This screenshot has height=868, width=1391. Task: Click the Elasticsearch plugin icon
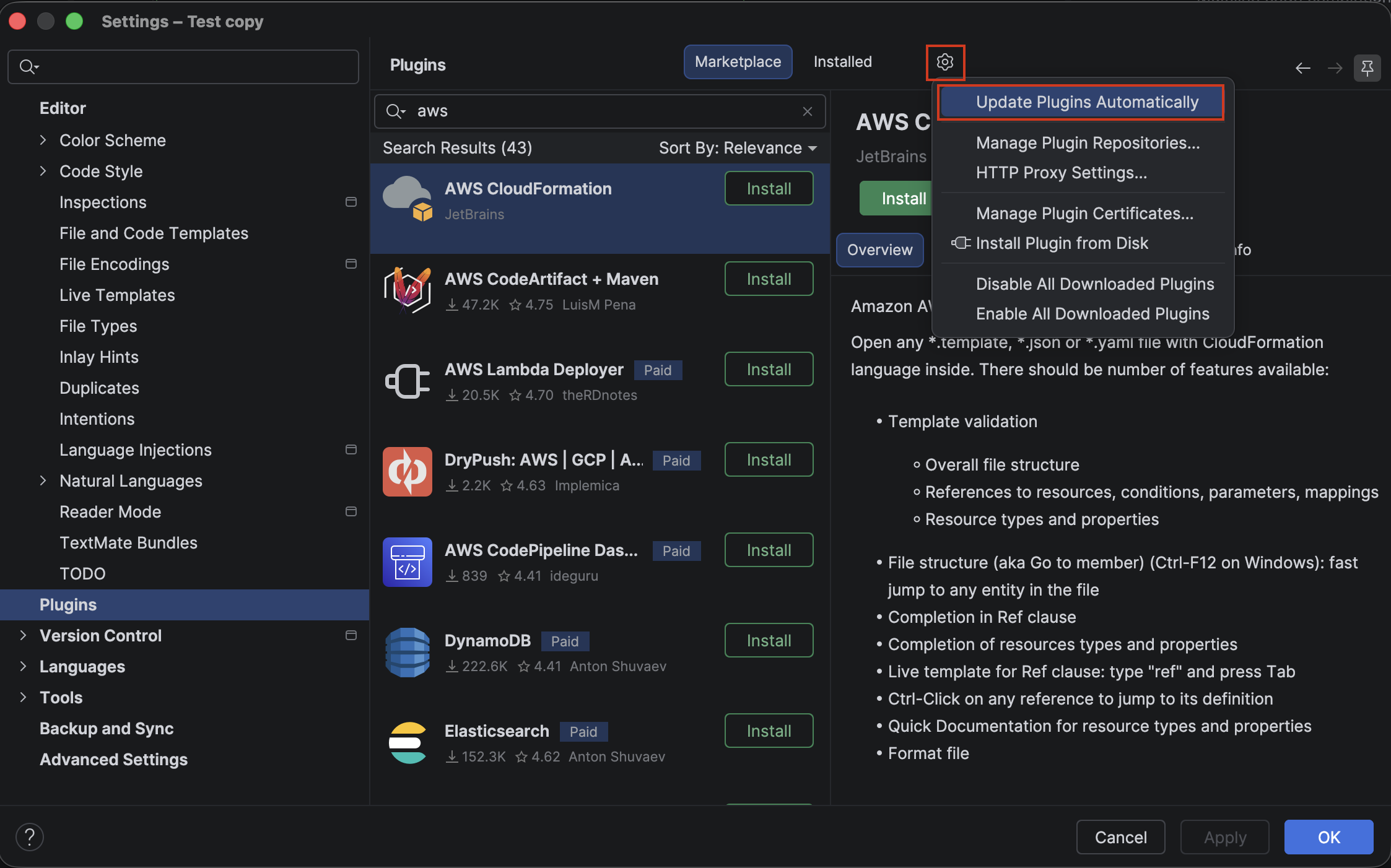pyautogui.click(x=408, y=743)
